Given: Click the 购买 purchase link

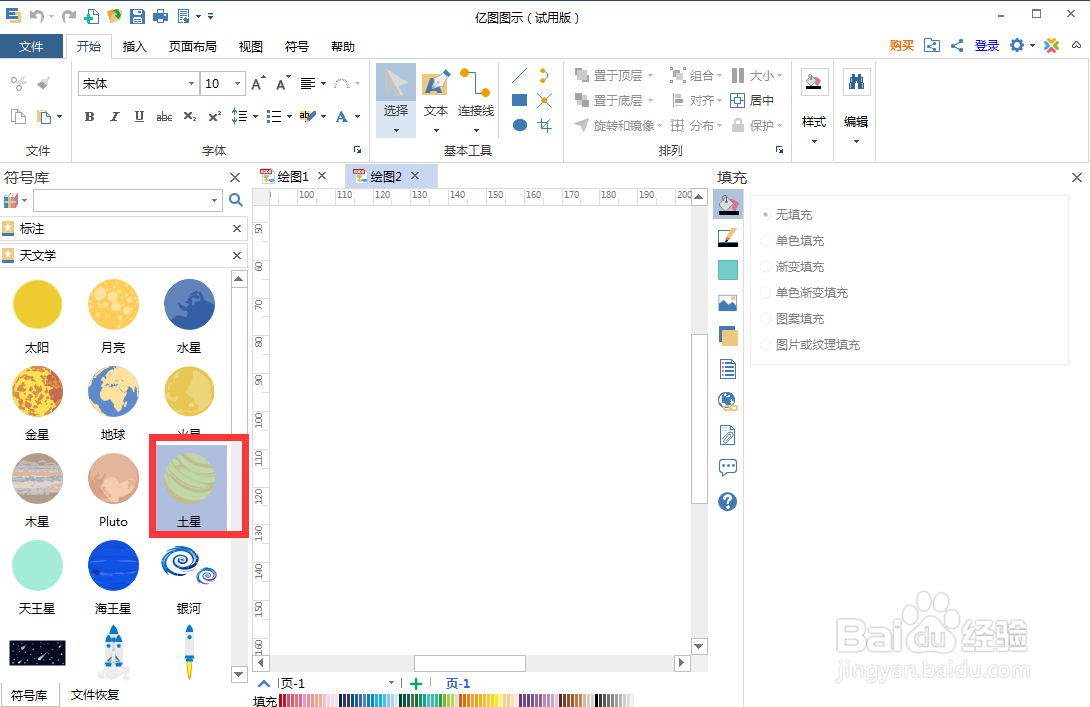Looking at the screenshot, I should 902,45.
